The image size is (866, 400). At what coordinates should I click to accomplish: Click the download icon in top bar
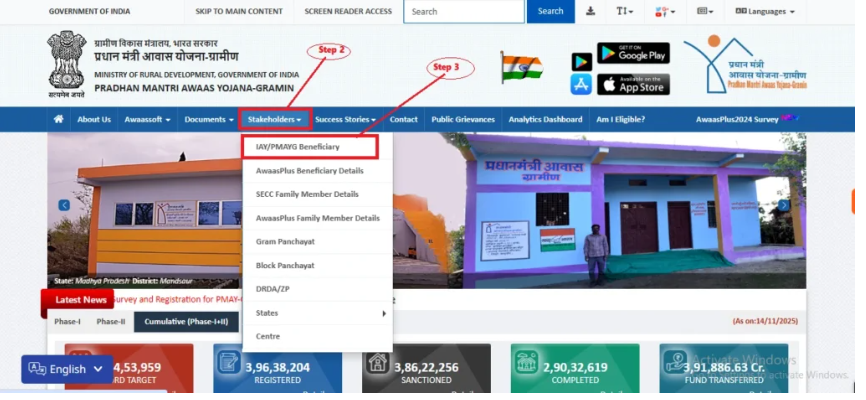point(590,12)
